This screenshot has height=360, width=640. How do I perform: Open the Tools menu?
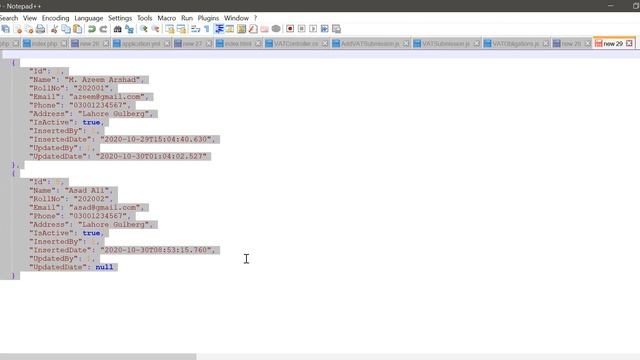click(144, 18)
